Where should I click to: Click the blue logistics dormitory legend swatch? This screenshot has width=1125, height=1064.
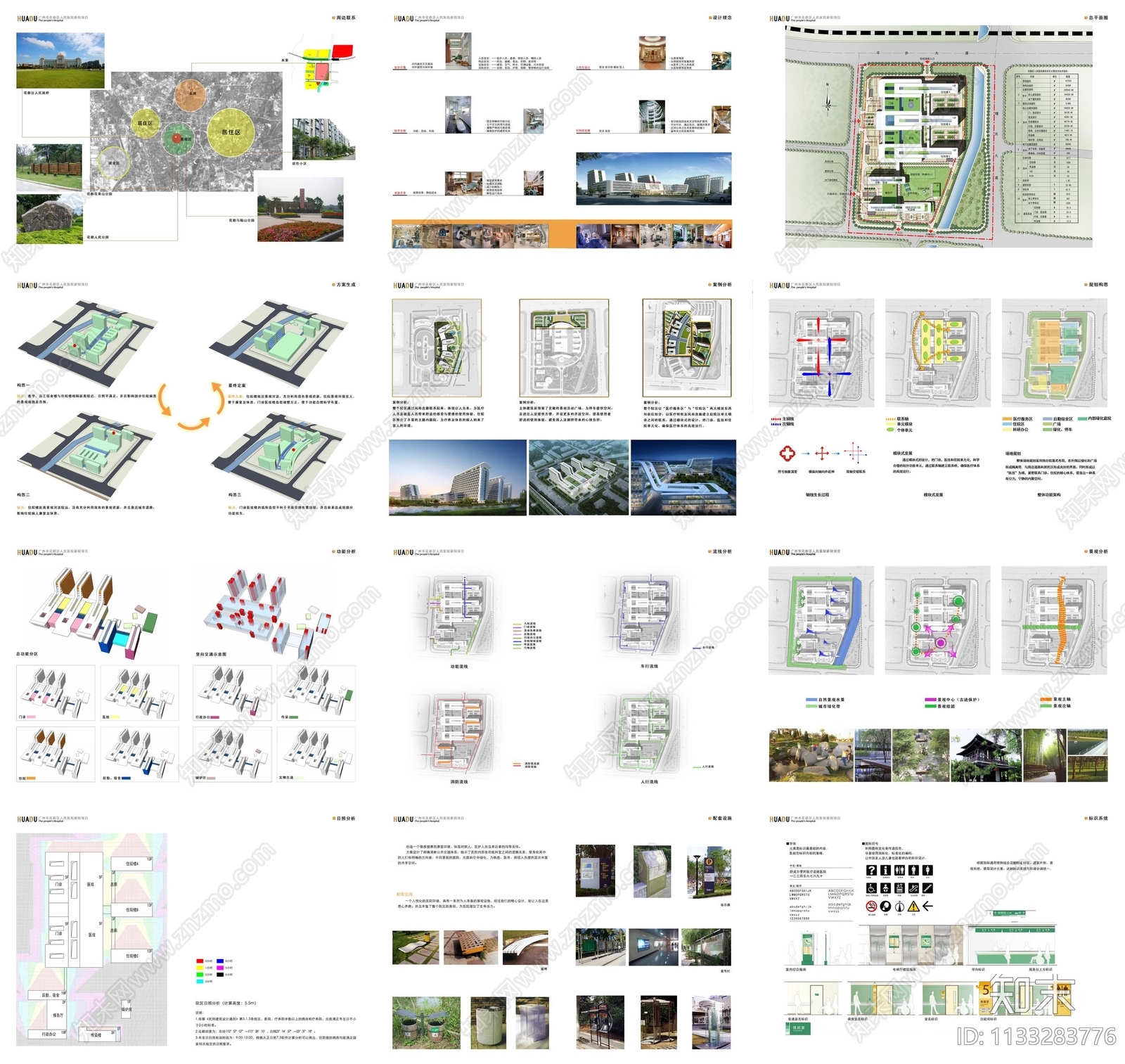(126, 778)
